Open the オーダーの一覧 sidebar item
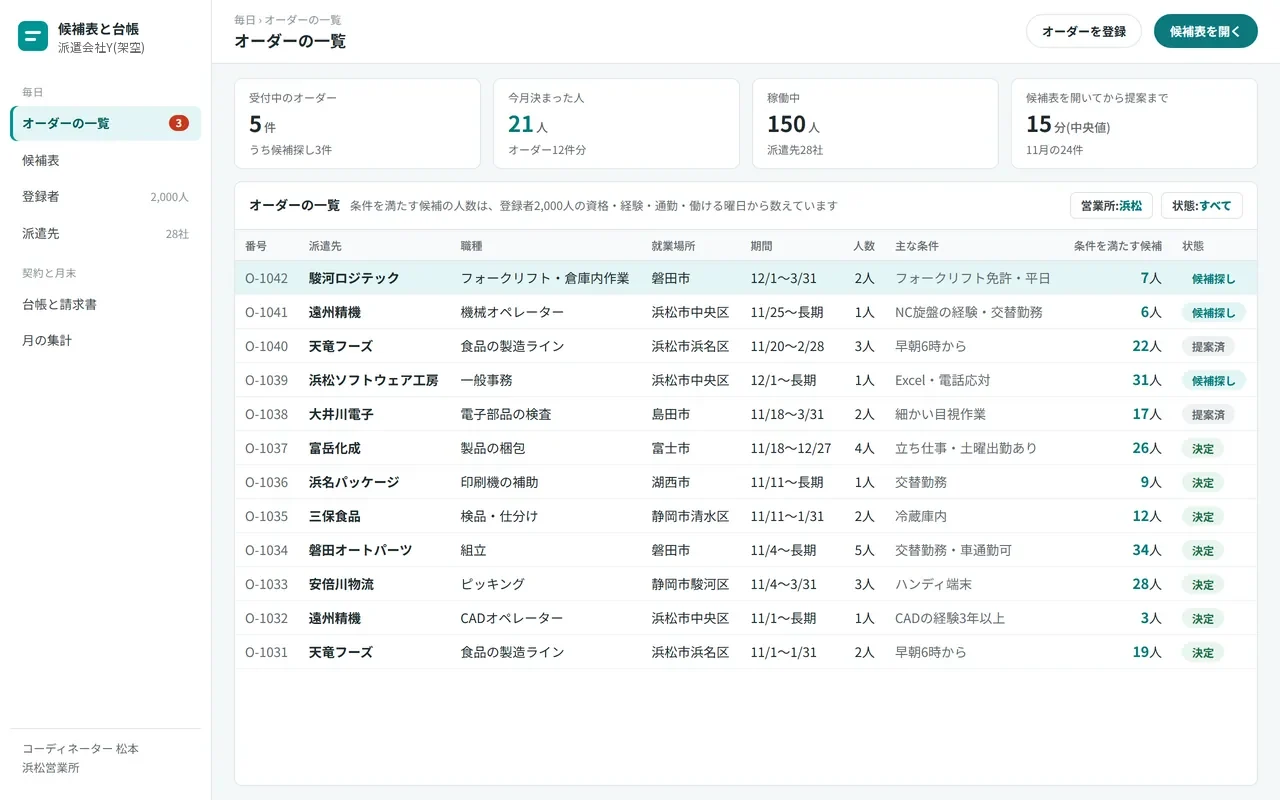The width and height of the screenshot is (1280, 800). (x=106, y=123)
